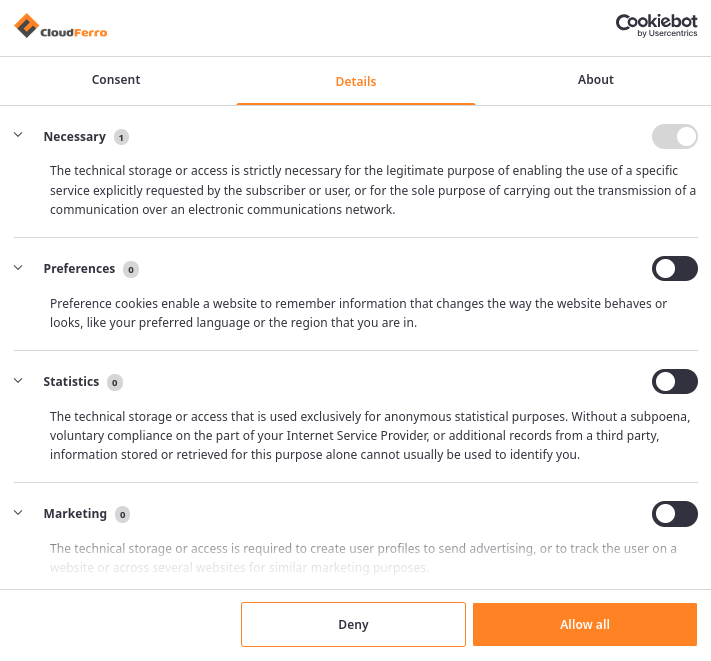Toggle the Marketing section chevron
The width and height of the screenshot is (711, 661).
point(18,513)
